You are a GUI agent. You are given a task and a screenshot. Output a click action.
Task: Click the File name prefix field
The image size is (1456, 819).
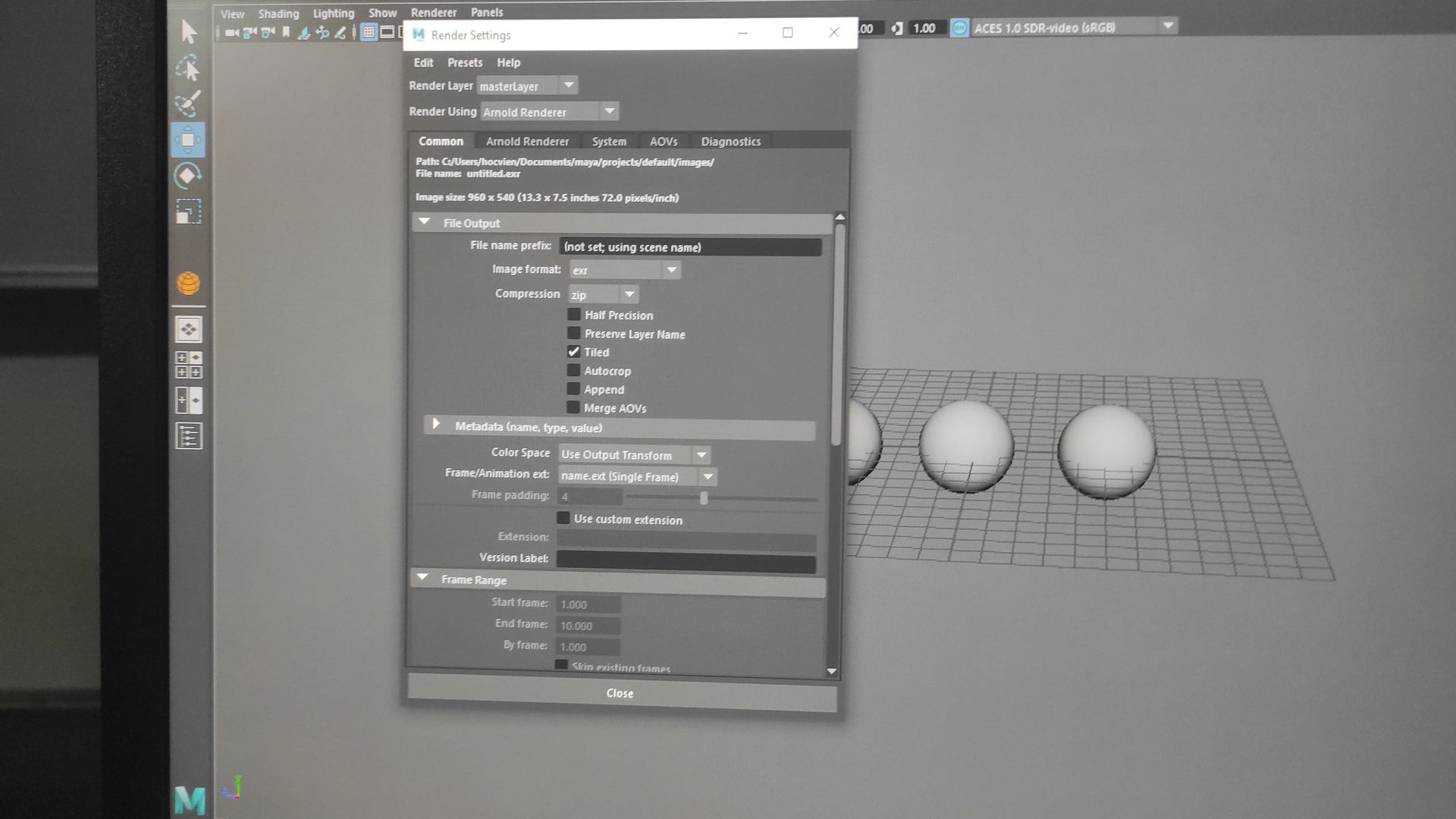tap(690, 247)
